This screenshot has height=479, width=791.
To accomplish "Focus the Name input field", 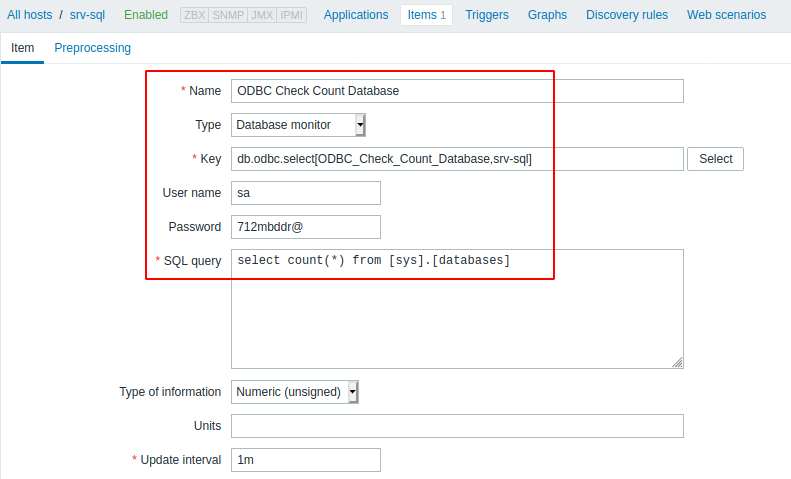I will (x=457, y=91).
